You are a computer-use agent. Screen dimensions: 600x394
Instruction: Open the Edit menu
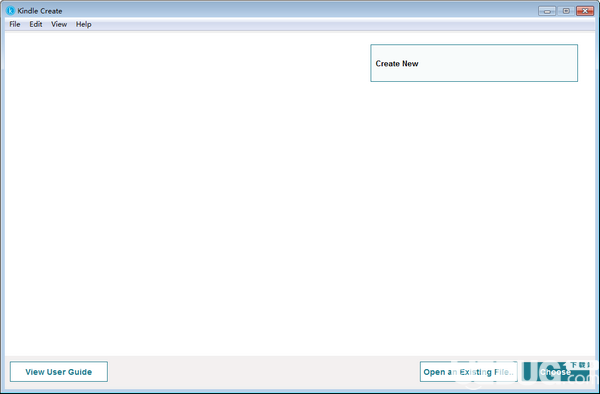[36, 24]
